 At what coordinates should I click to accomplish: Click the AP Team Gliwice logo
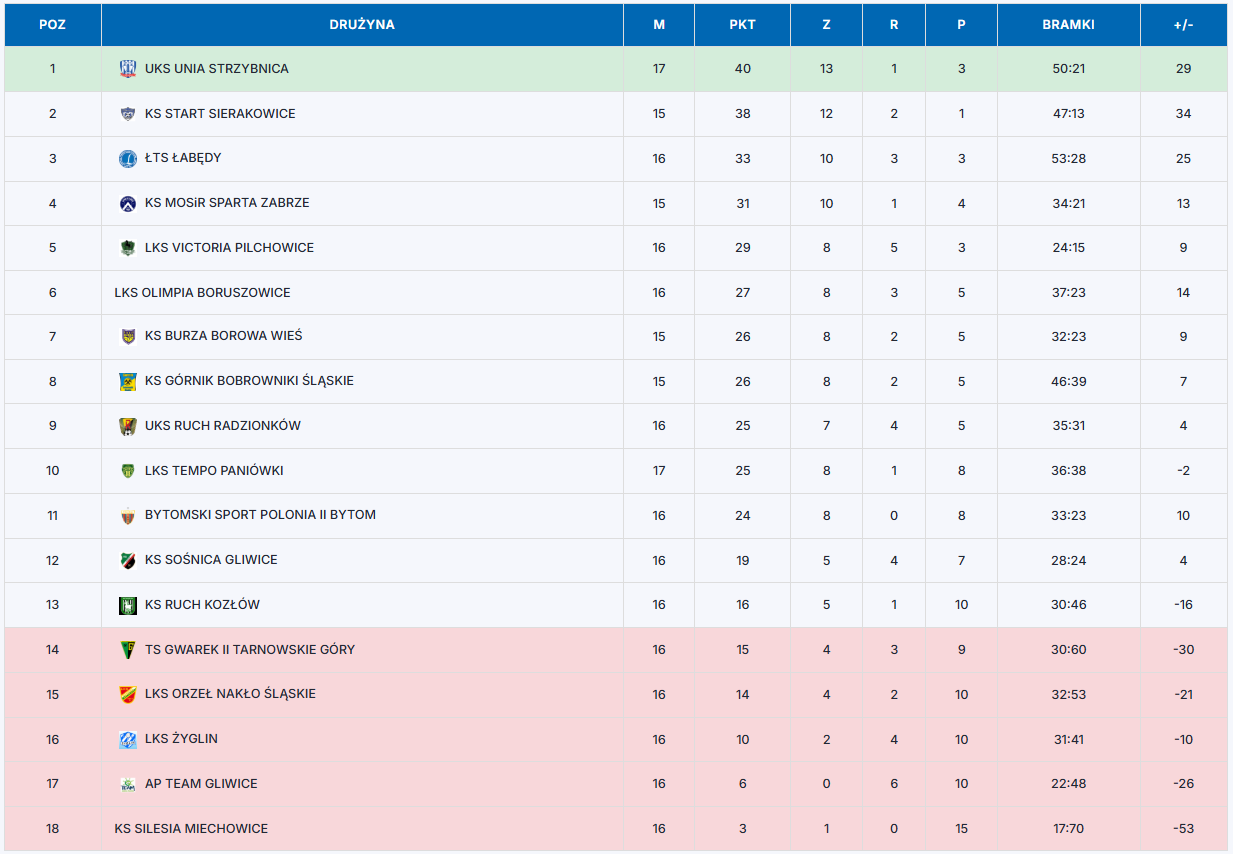pyautogui.click(x=128, y=784)
